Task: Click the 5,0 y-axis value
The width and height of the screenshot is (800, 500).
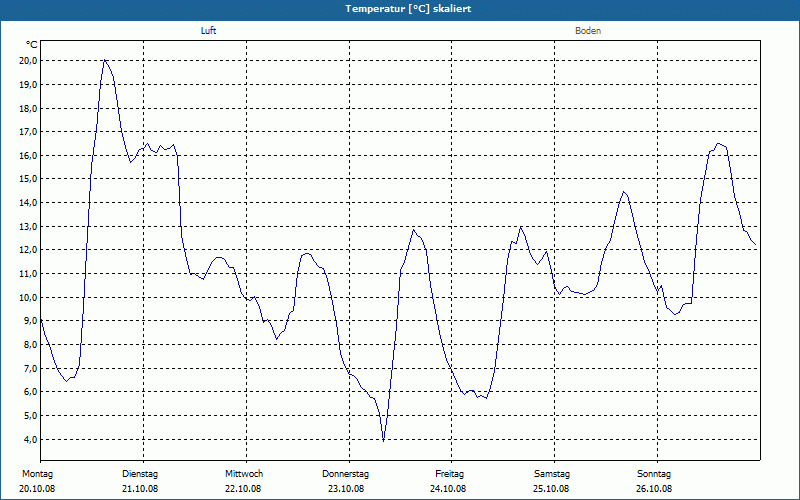Action: [x=31, y=415]
